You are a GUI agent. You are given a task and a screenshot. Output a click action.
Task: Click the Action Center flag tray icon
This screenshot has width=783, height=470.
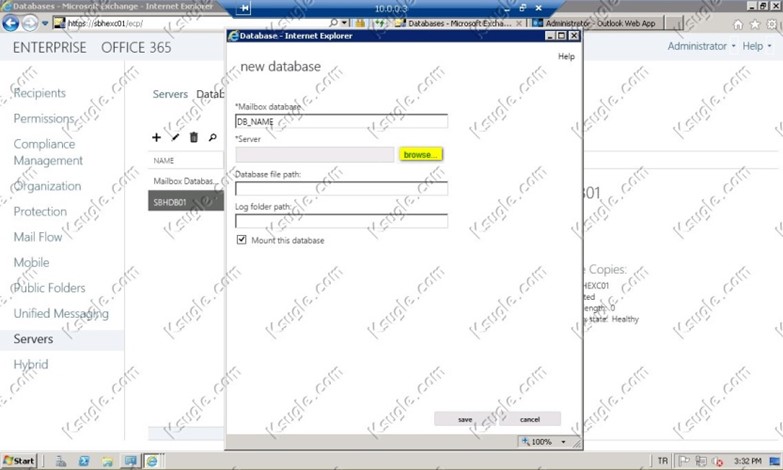(x=684, y=461)
